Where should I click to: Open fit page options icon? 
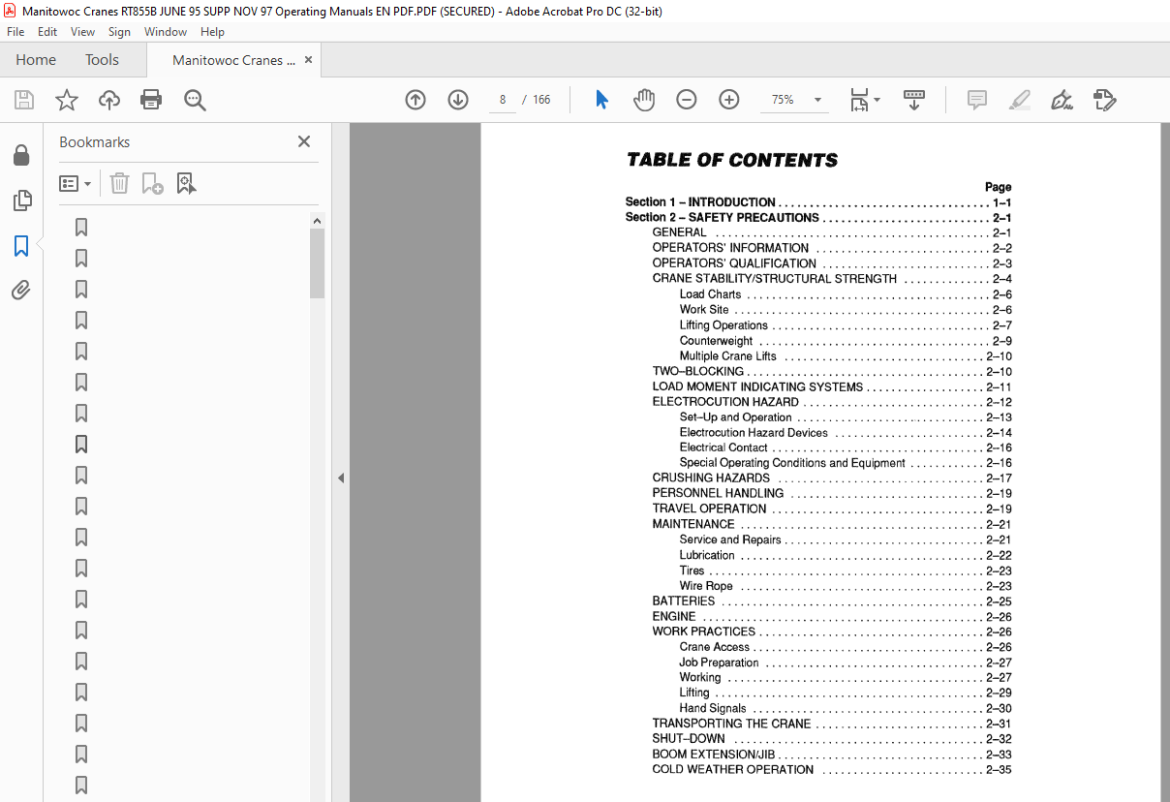click(x=859, y=100)
